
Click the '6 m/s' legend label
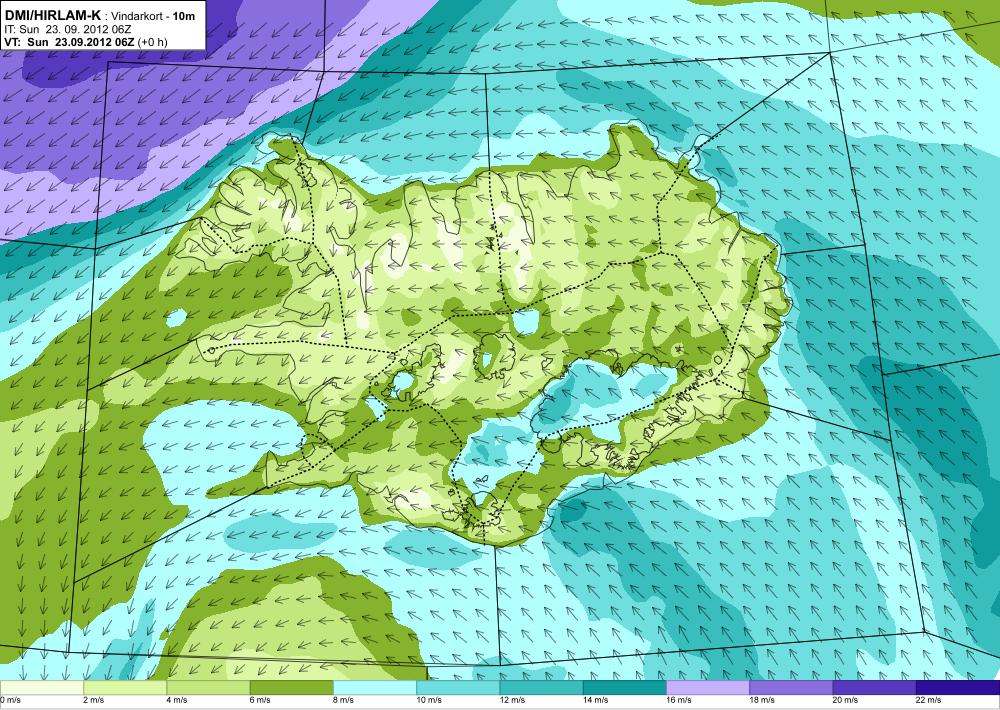[x=260, y=700]
